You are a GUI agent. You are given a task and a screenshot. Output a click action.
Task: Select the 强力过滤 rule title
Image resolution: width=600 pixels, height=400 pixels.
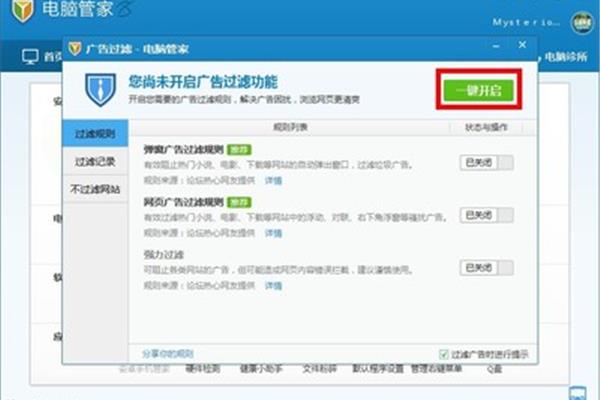pos(164,255)
